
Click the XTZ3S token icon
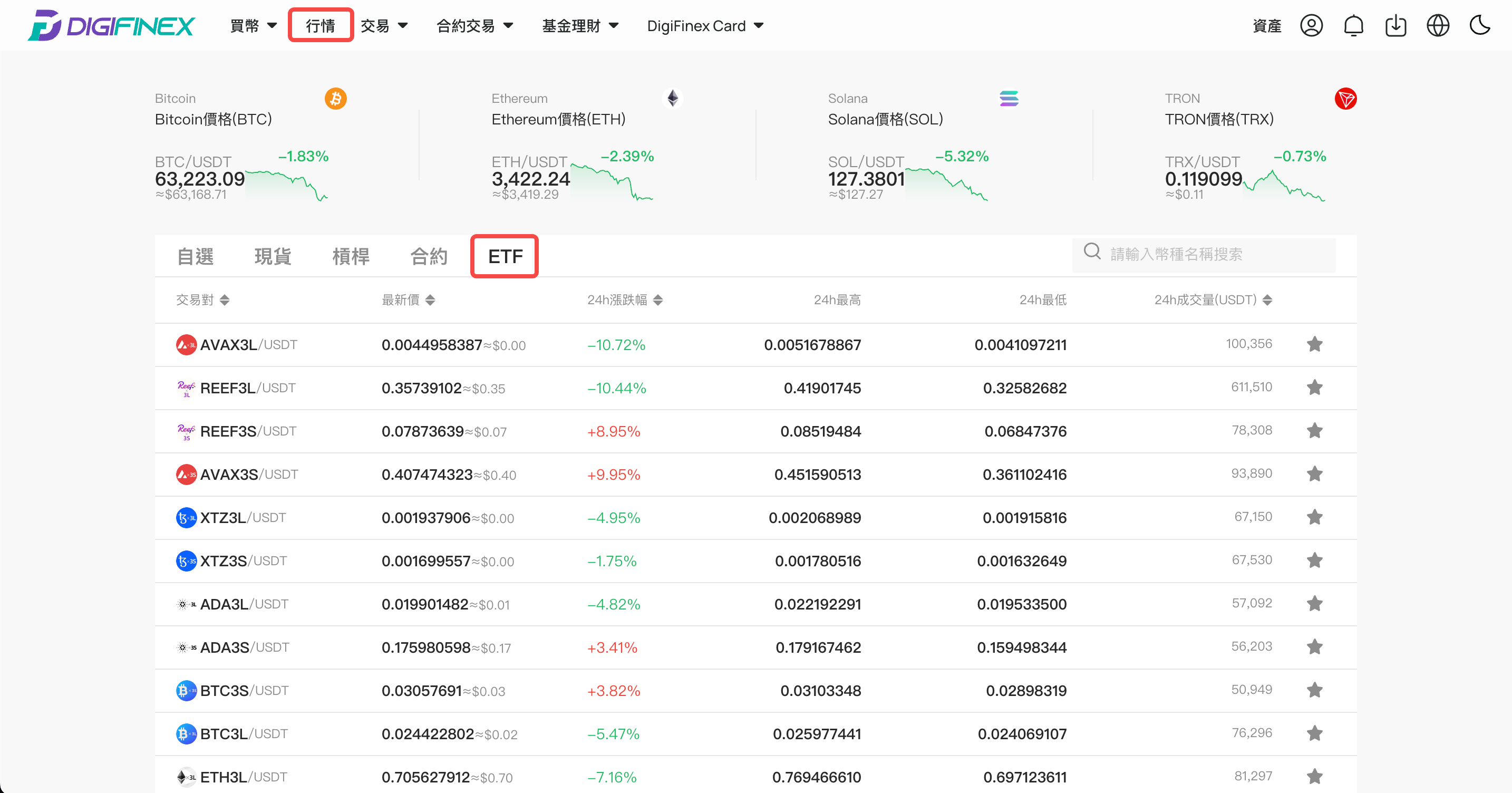[x=186, y=561]
